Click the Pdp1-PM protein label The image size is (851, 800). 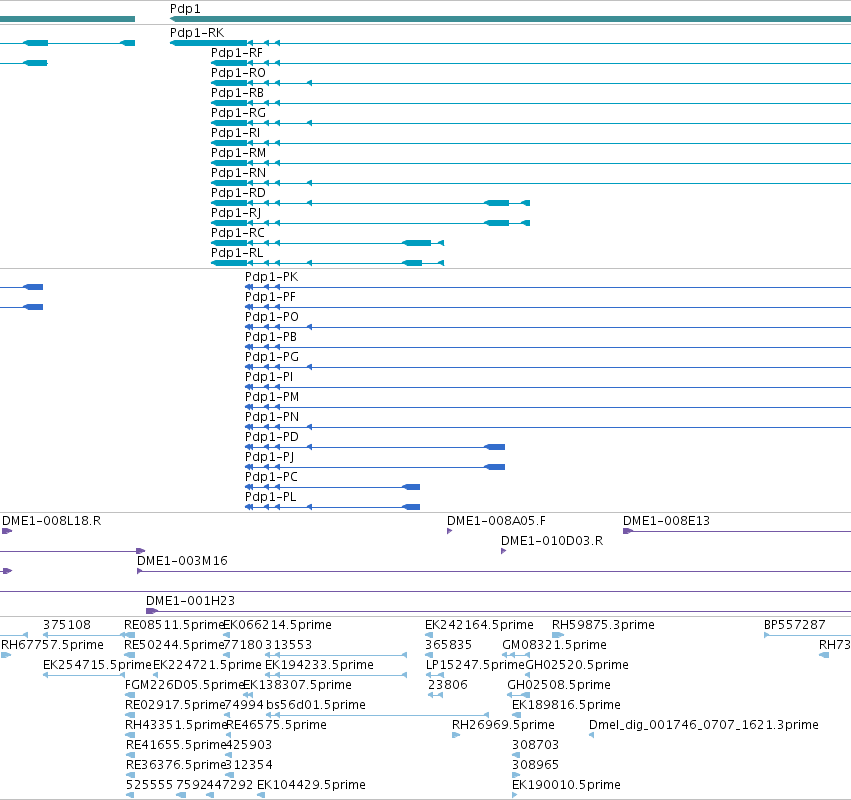(x=272, y=397)
